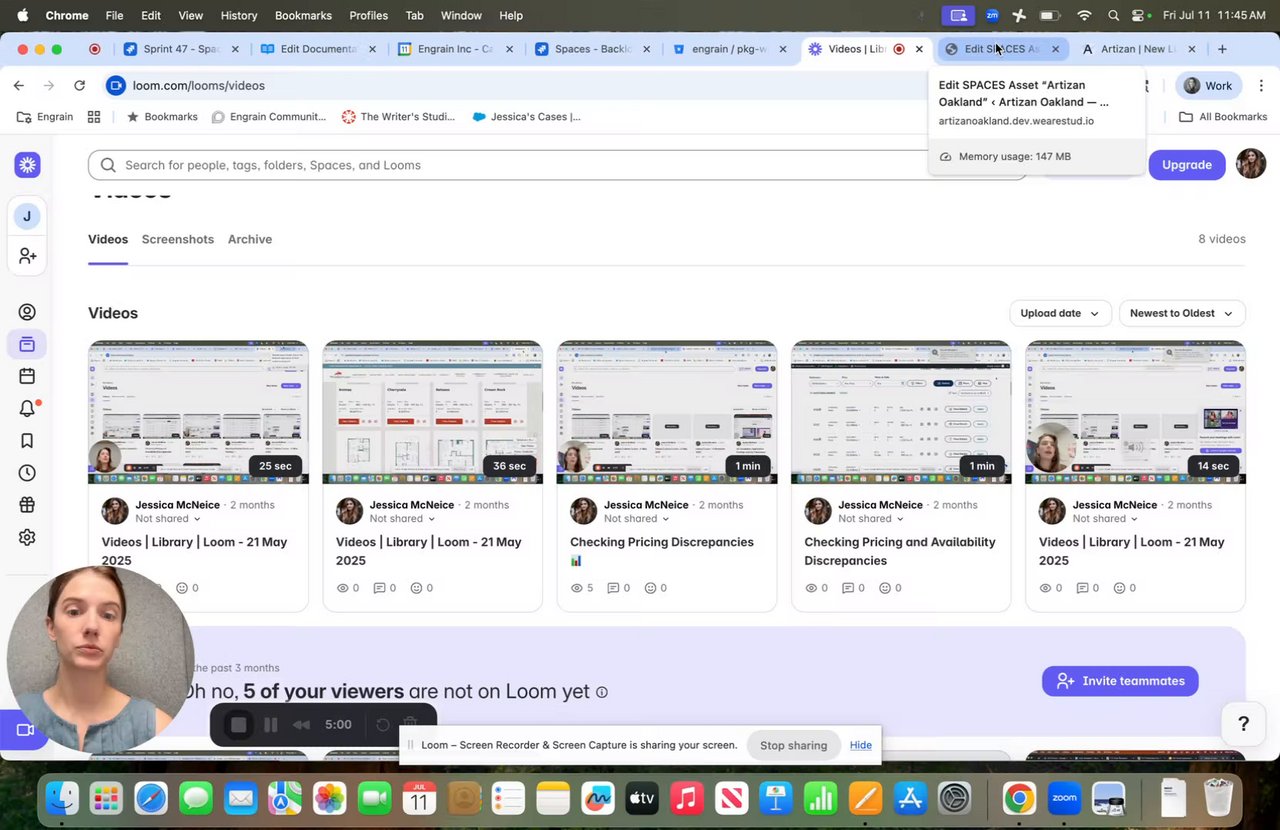The width and height of the screenshot is (1280, 830).
Task: Switch to the engrain / pkg browser tab
Action: tap(729, 49)
